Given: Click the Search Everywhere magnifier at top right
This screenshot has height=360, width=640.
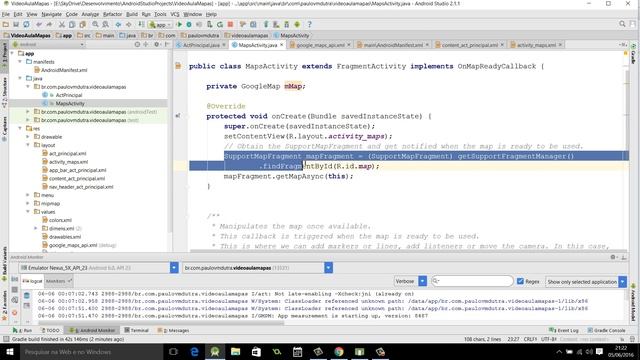Looking at the screenshot, I should pyautogui.click(x=622, y=24).
